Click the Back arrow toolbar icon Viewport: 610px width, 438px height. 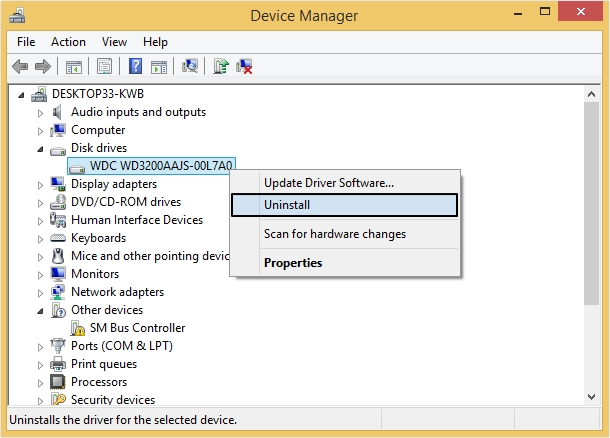[x=20, y=67]
